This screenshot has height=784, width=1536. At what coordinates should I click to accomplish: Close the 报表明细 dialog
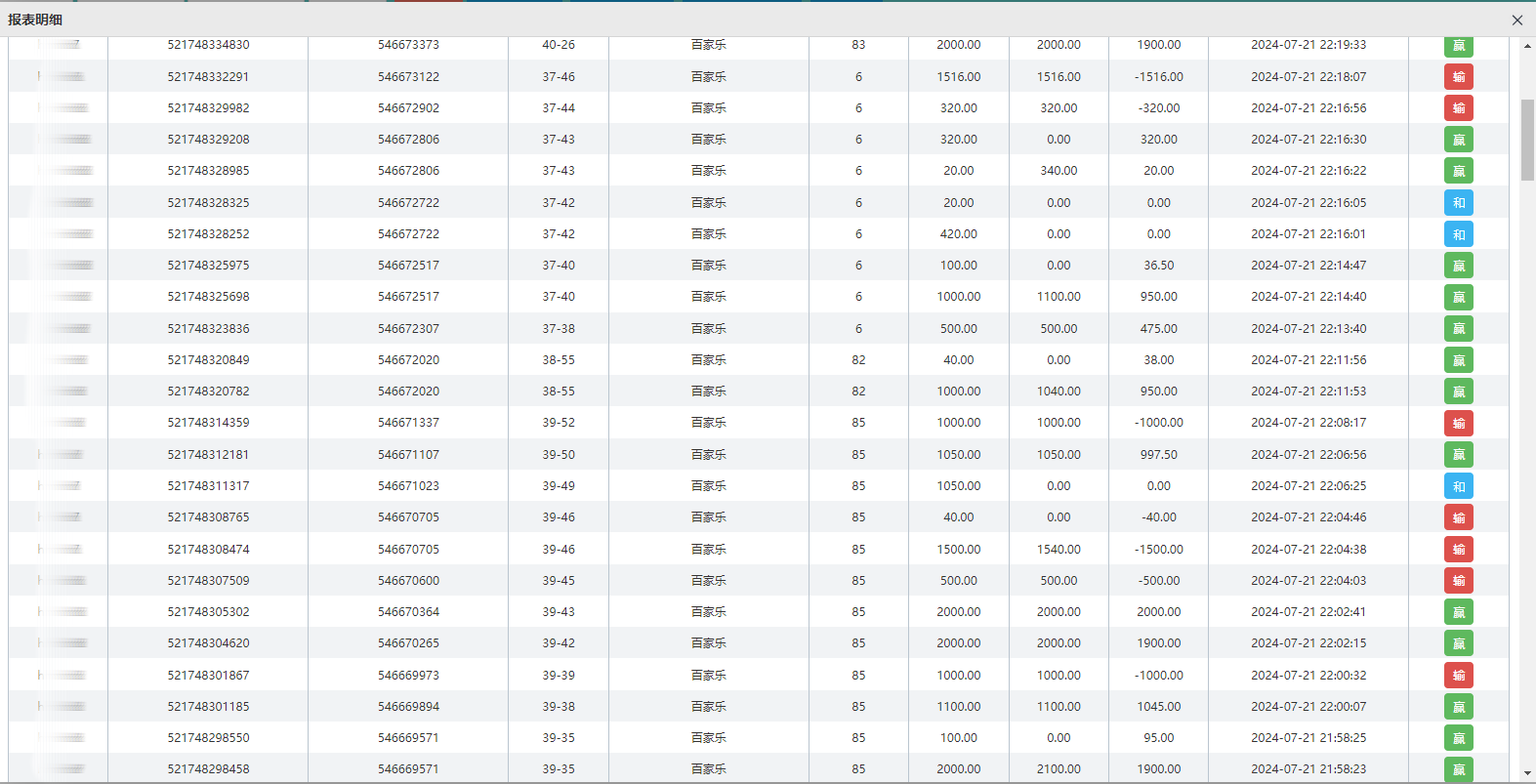1516,20
